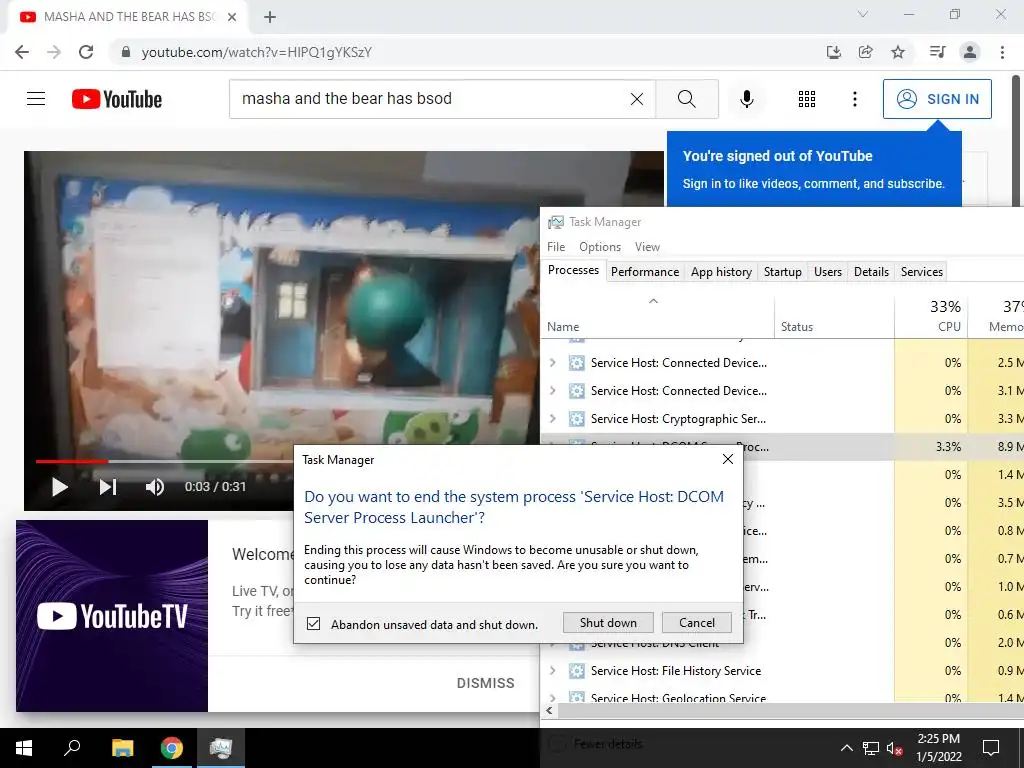
Task: Switch to the Details tab
Action: click(x=871, y=272)
